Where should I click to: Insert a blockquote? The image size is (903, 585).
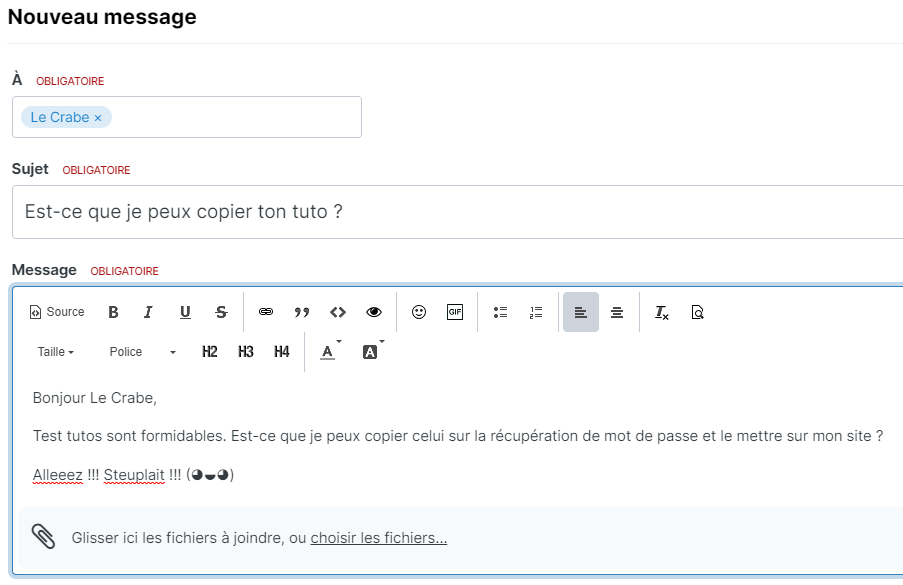(302, 312)
